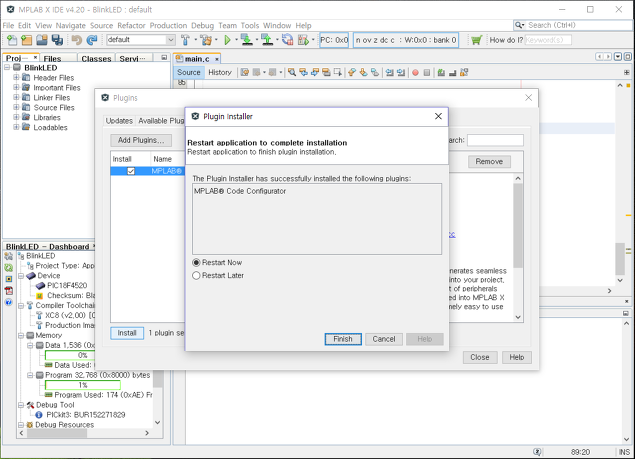Open the Run Project dropdown arrow
Image resolution: width=635 pixels, height=459 pixels.
237,40
